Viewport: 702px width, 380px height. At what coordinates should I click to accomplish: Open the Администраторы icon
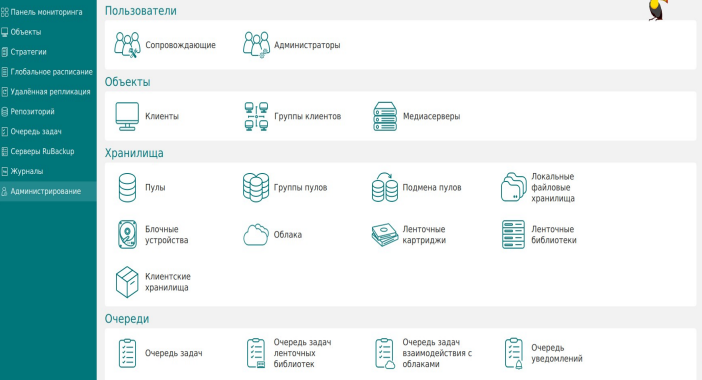click(x=256, y=45)
